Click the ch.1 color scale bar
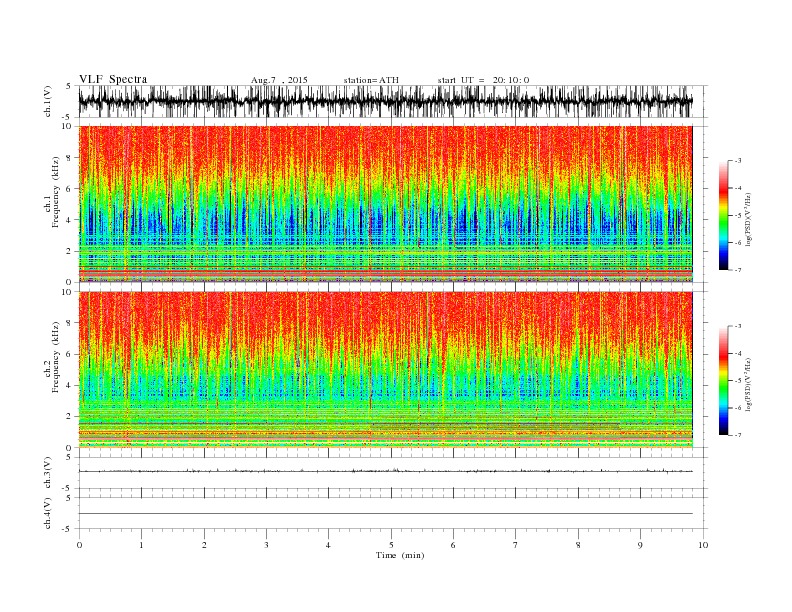Viewport: 792px width, 612px height. point(723,216)
